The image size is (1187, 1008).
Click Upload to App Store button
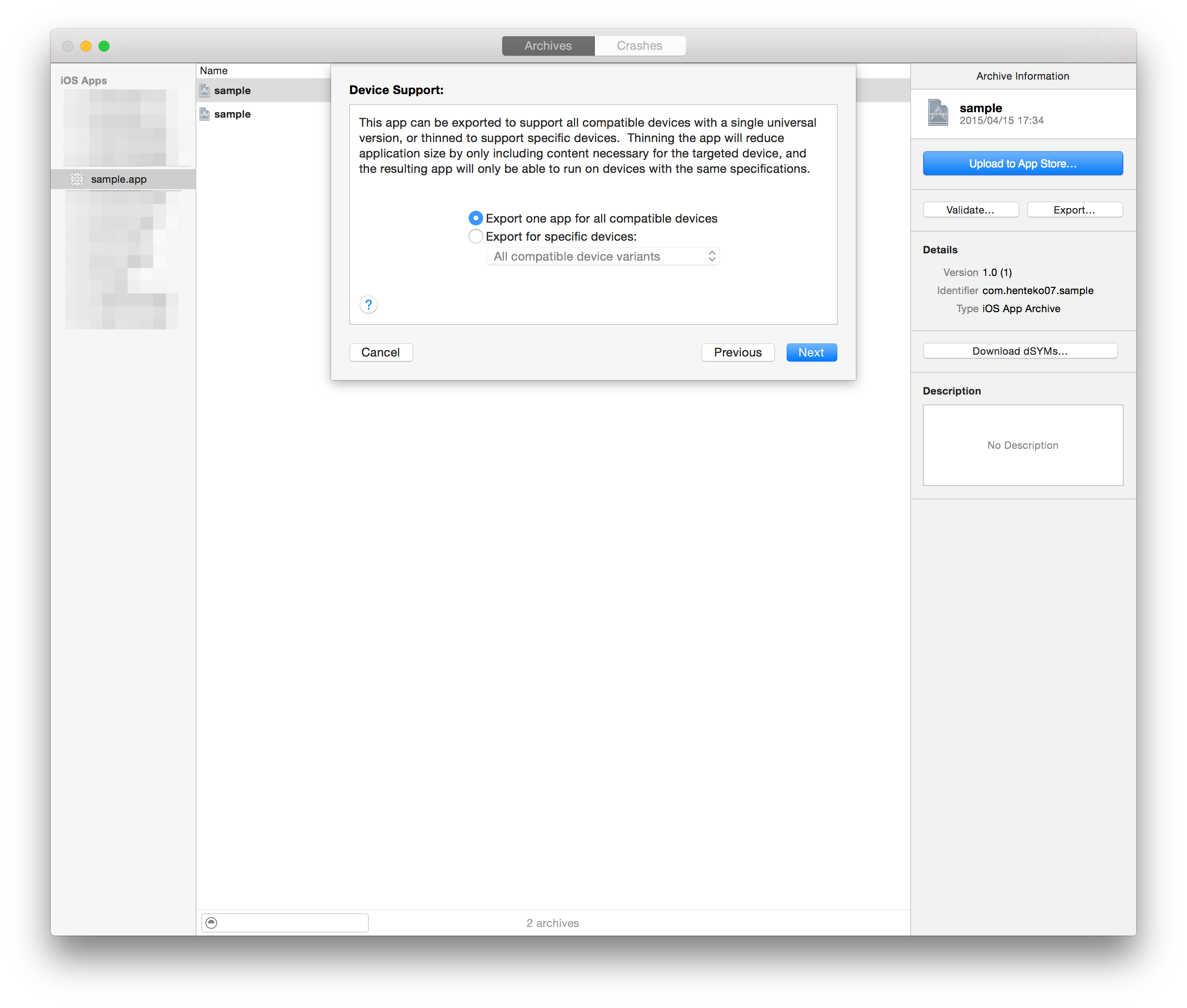pos(1022,164)
